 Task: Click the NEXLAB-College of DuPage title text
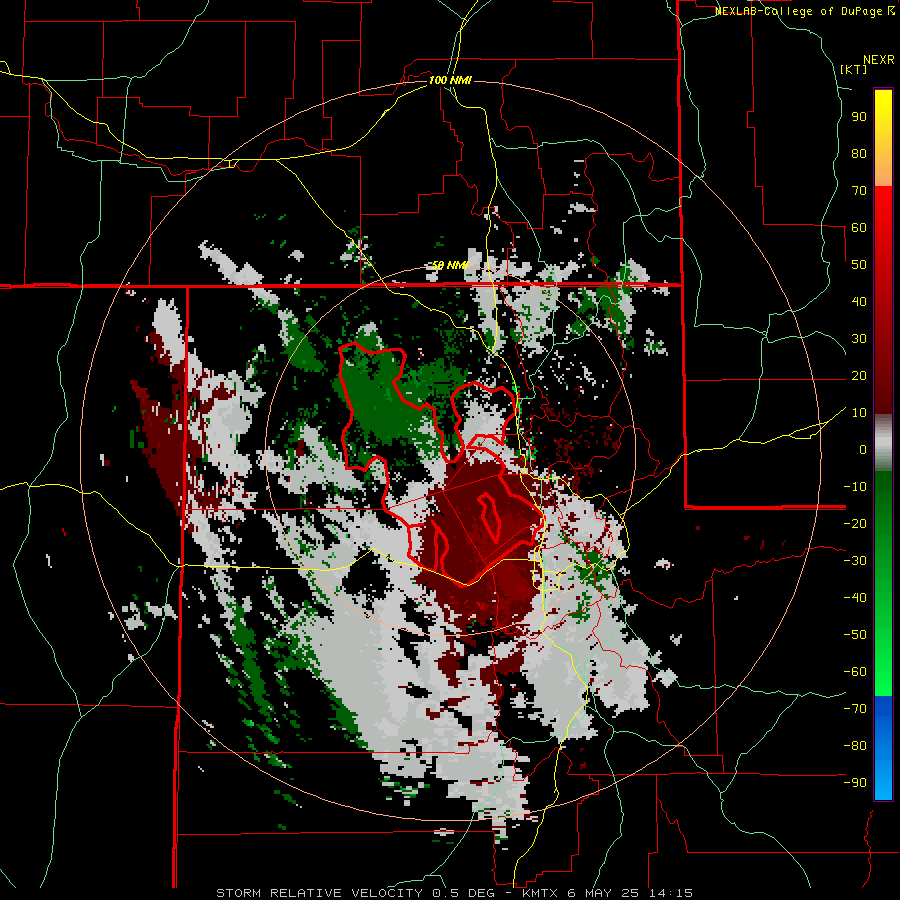[799, 11]
